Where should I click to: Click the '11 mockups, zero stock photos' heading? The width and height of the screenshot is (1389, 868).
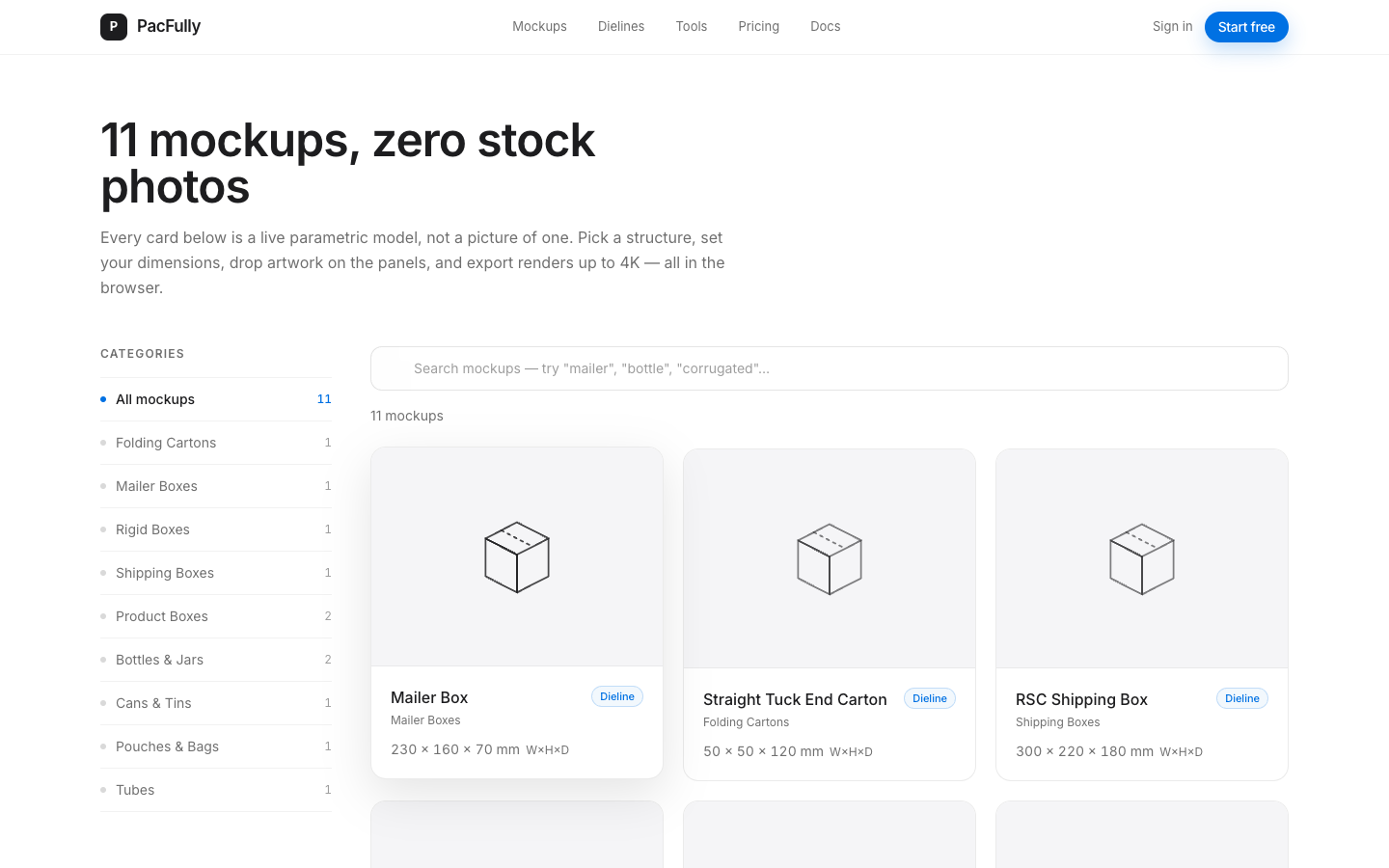347,163
